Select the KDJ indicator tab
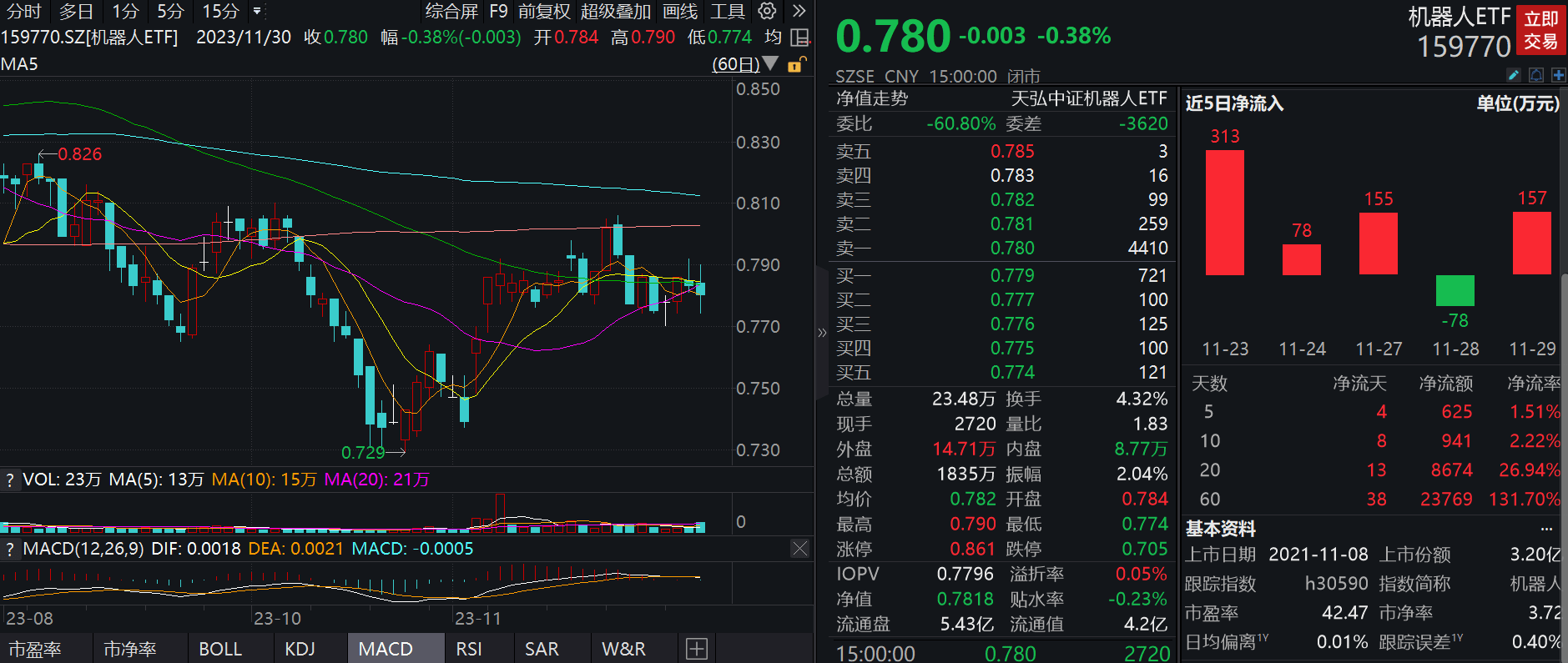The image size is (1568, 663). click(300, 649)
